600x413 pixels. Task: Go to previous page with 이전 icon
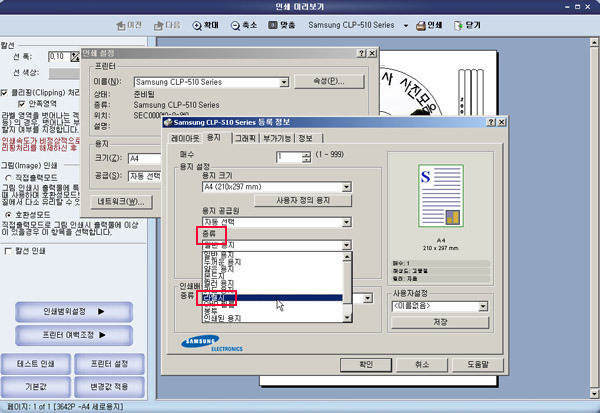tap(129, 25)
